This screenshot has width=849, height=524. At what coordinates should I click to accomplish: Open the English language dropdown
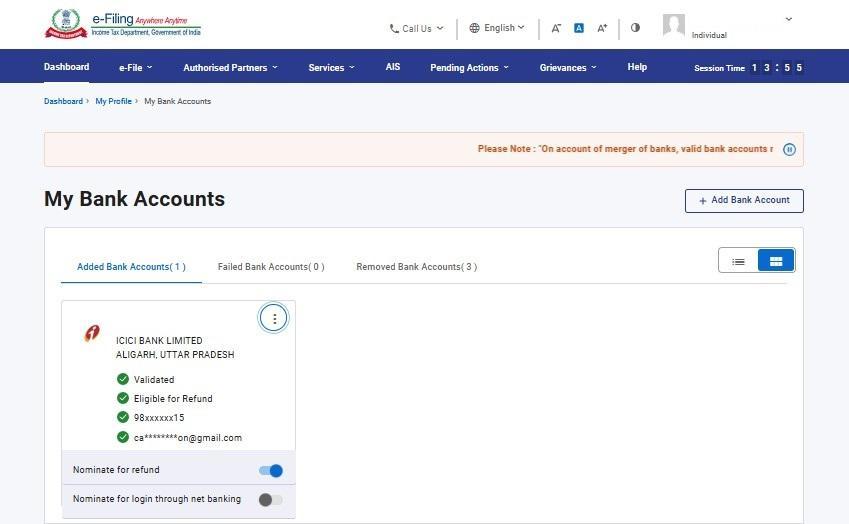497,28
